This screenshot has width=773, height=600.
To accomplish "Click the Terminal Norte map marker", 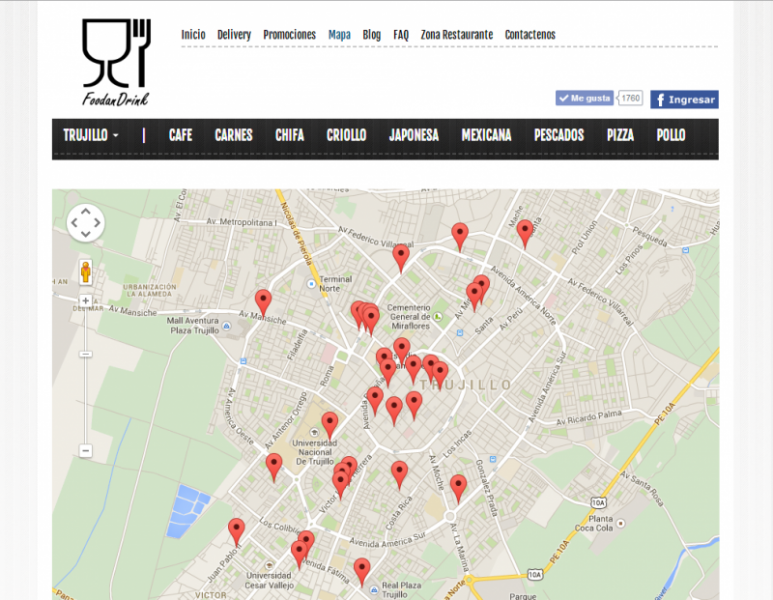I will click(311, 284).
